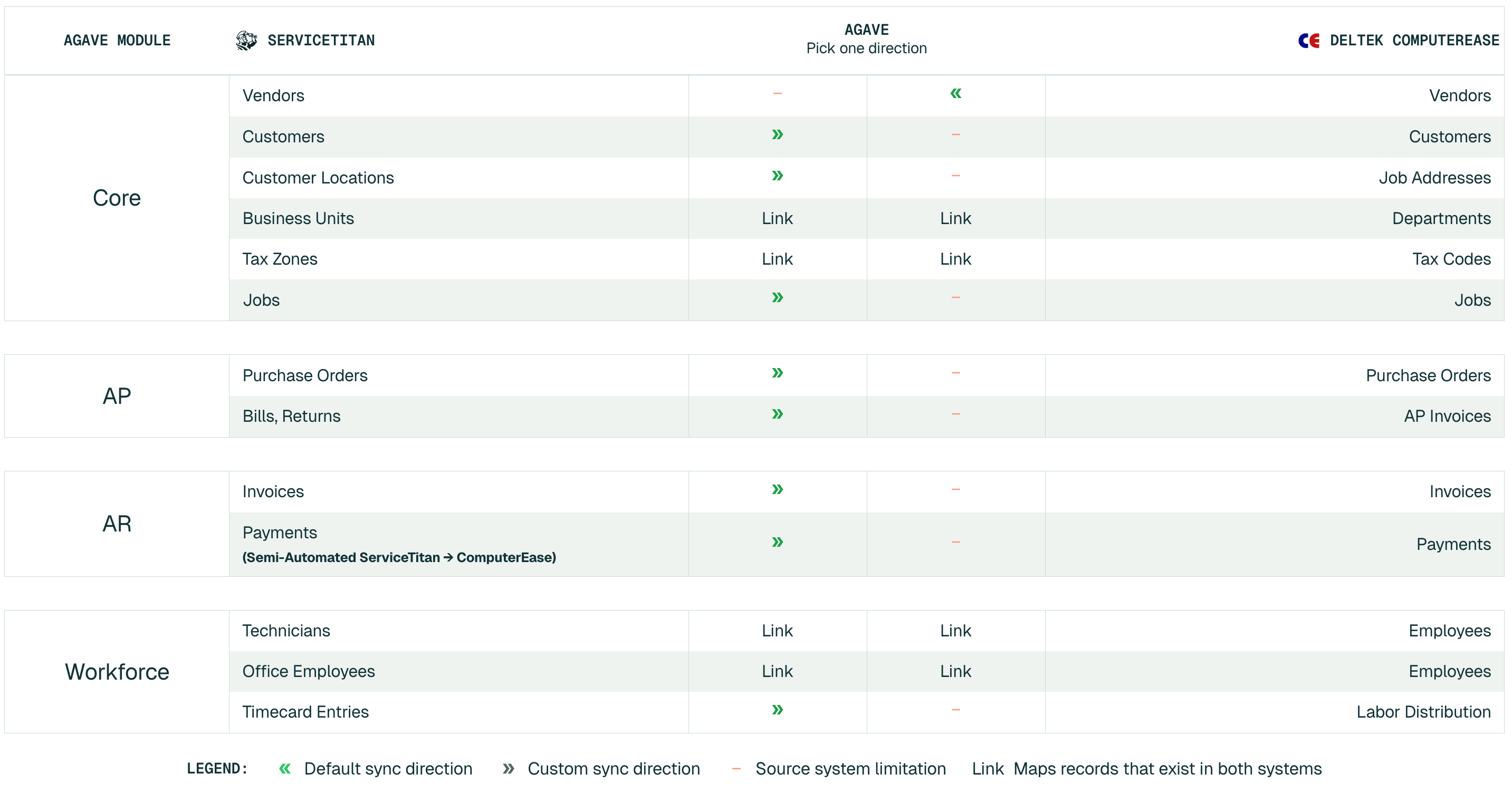Click the second Link in Tax Zones row
The width and height of the screenshot is (1512, 793).
(x=955, y=259)
